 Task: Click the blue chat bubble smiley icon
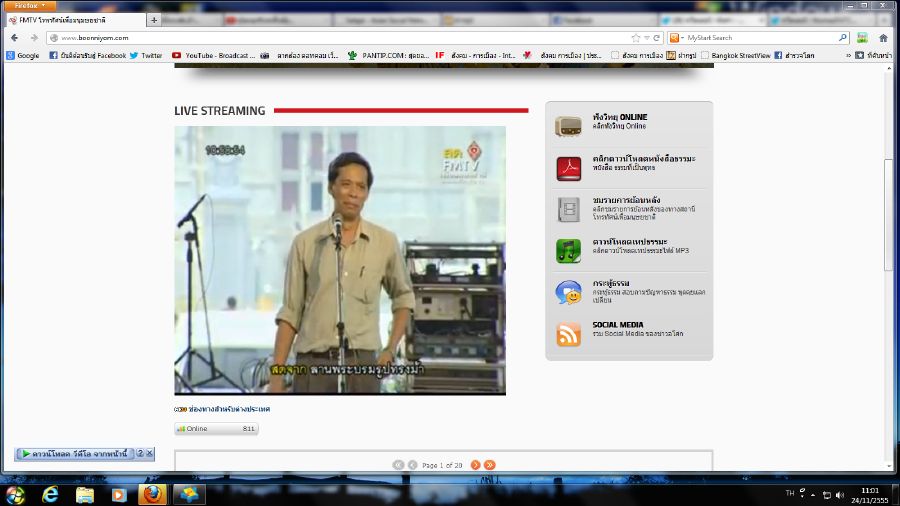tap(568, 293)
